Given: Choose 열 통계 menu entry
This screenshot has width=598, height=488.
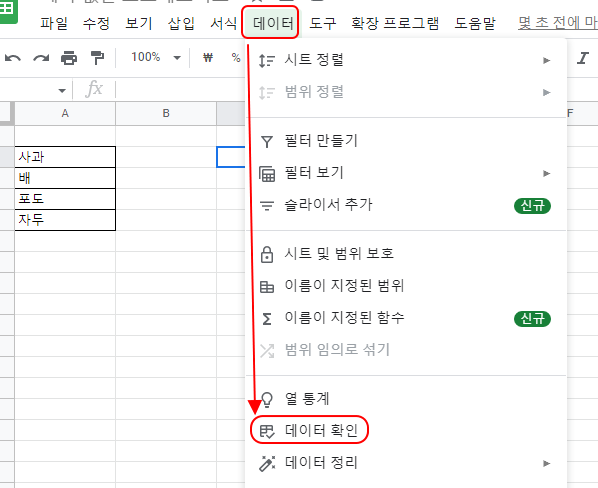Looking at the screenshot, I should click(406, 400).
